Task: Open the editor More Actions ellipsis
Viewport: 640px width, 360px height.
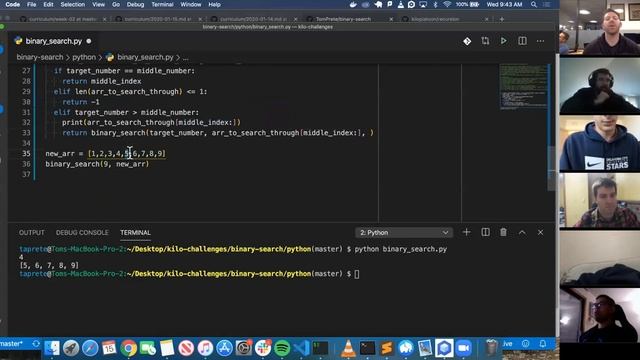Action: 540,41
